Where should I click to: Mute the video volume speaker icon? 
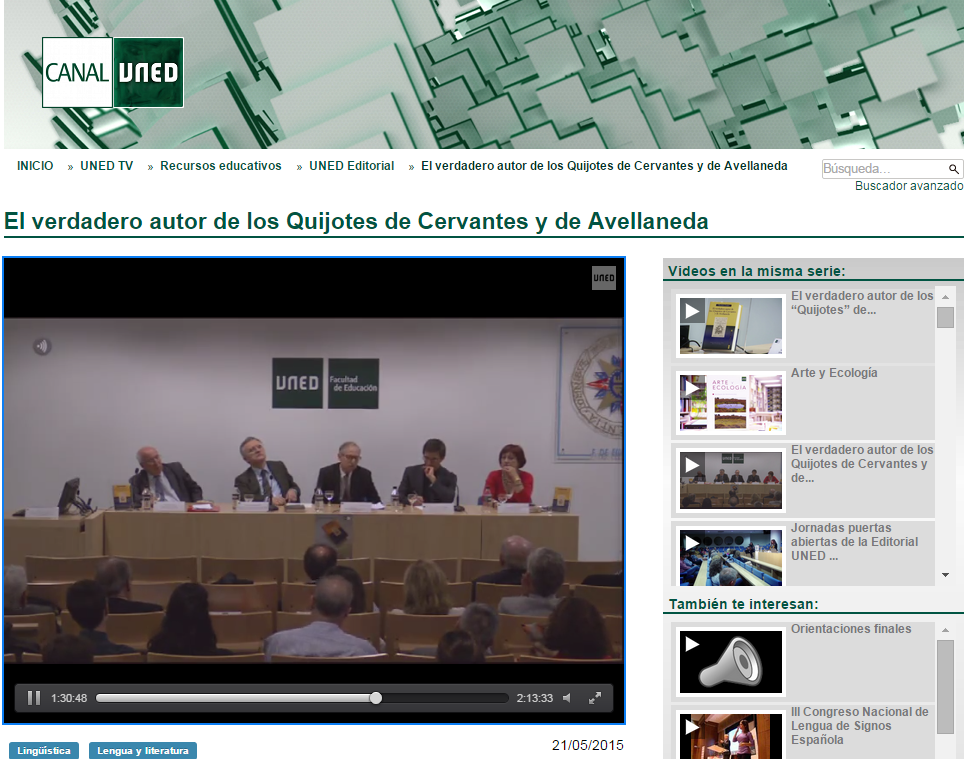coord(567,698)
